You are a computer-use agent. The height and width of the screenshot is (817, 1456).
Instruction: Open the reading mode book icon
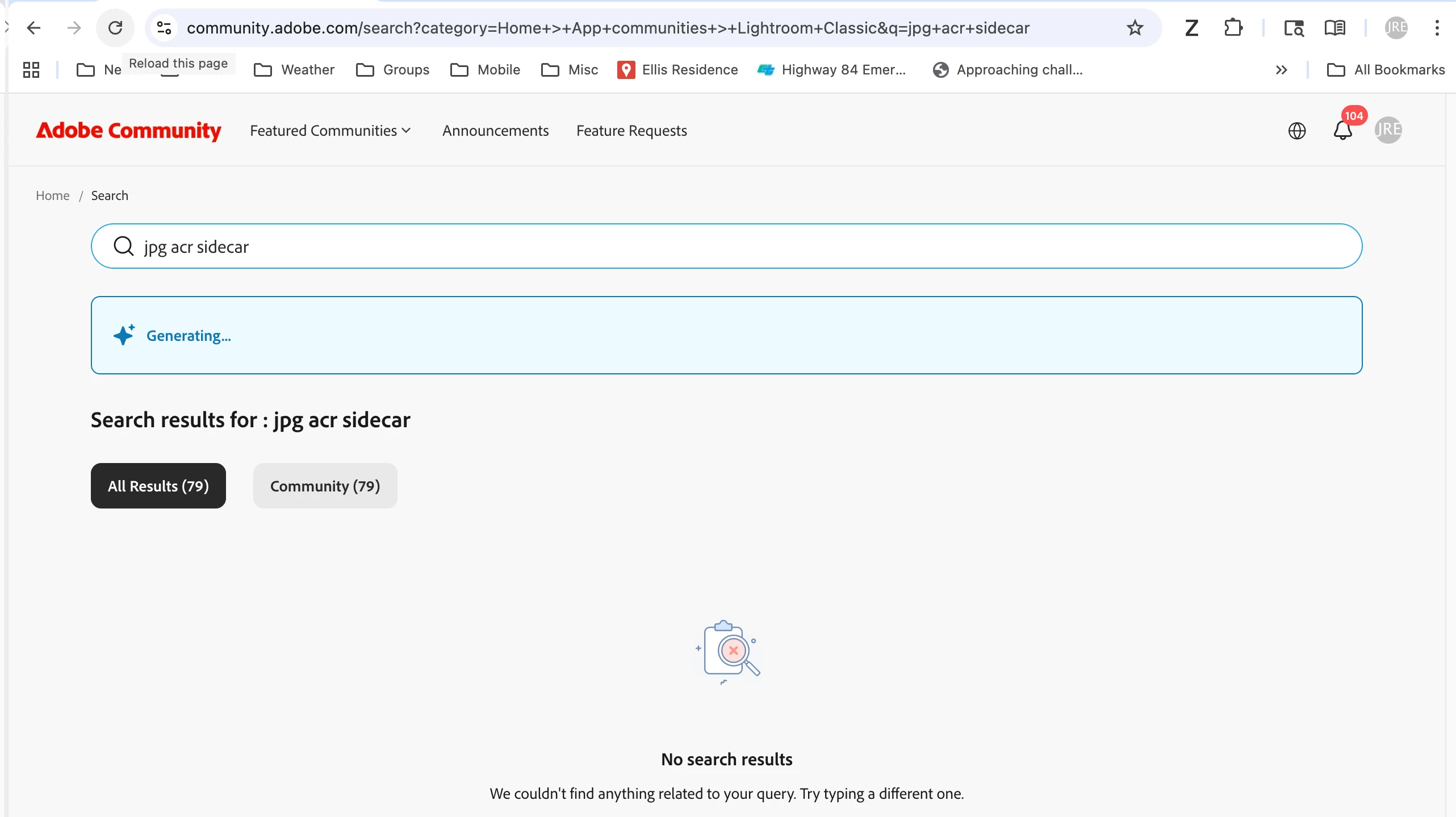1334,27
